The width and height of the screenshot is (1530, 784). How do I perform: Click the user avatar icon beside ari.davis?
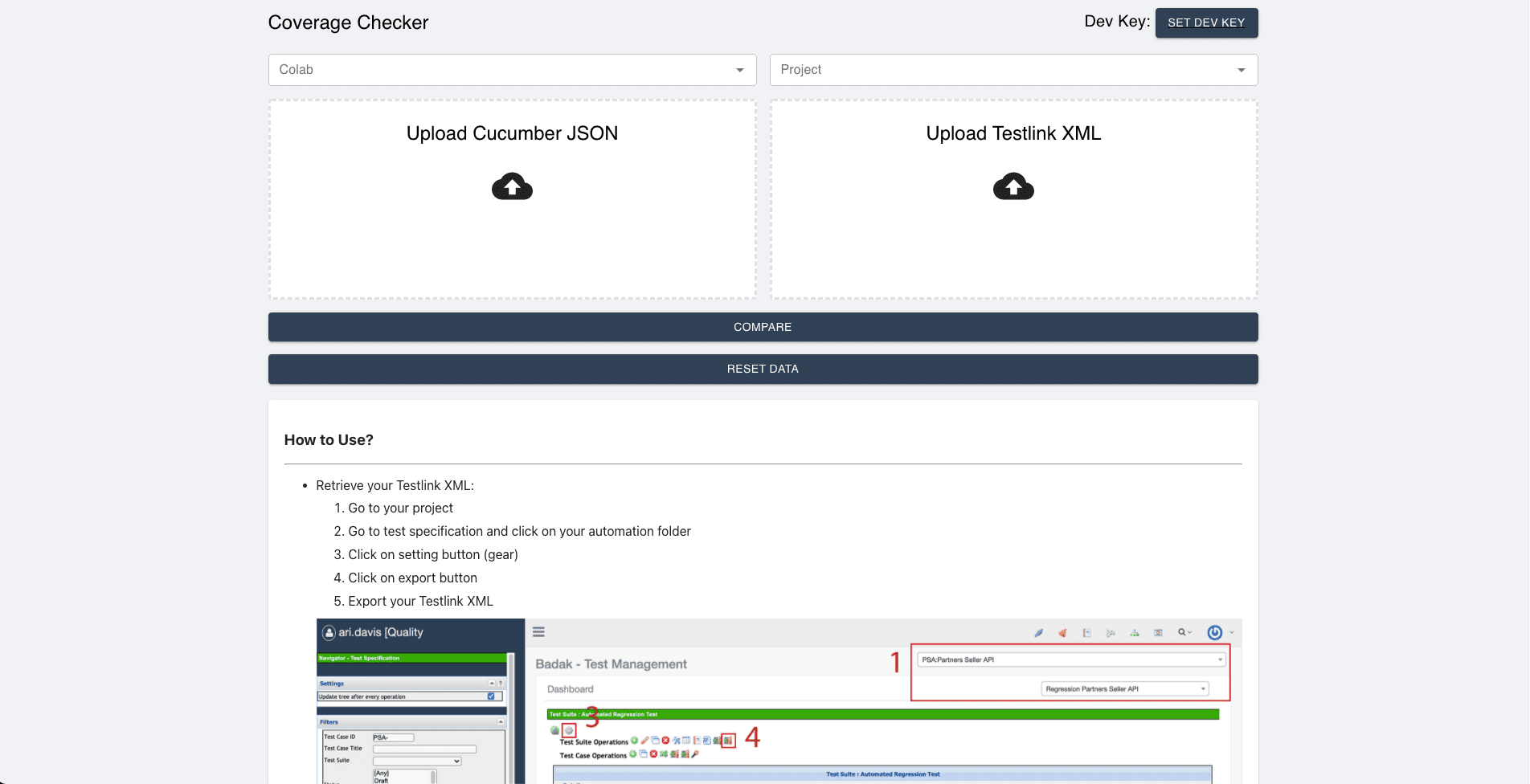pos(329,633)
